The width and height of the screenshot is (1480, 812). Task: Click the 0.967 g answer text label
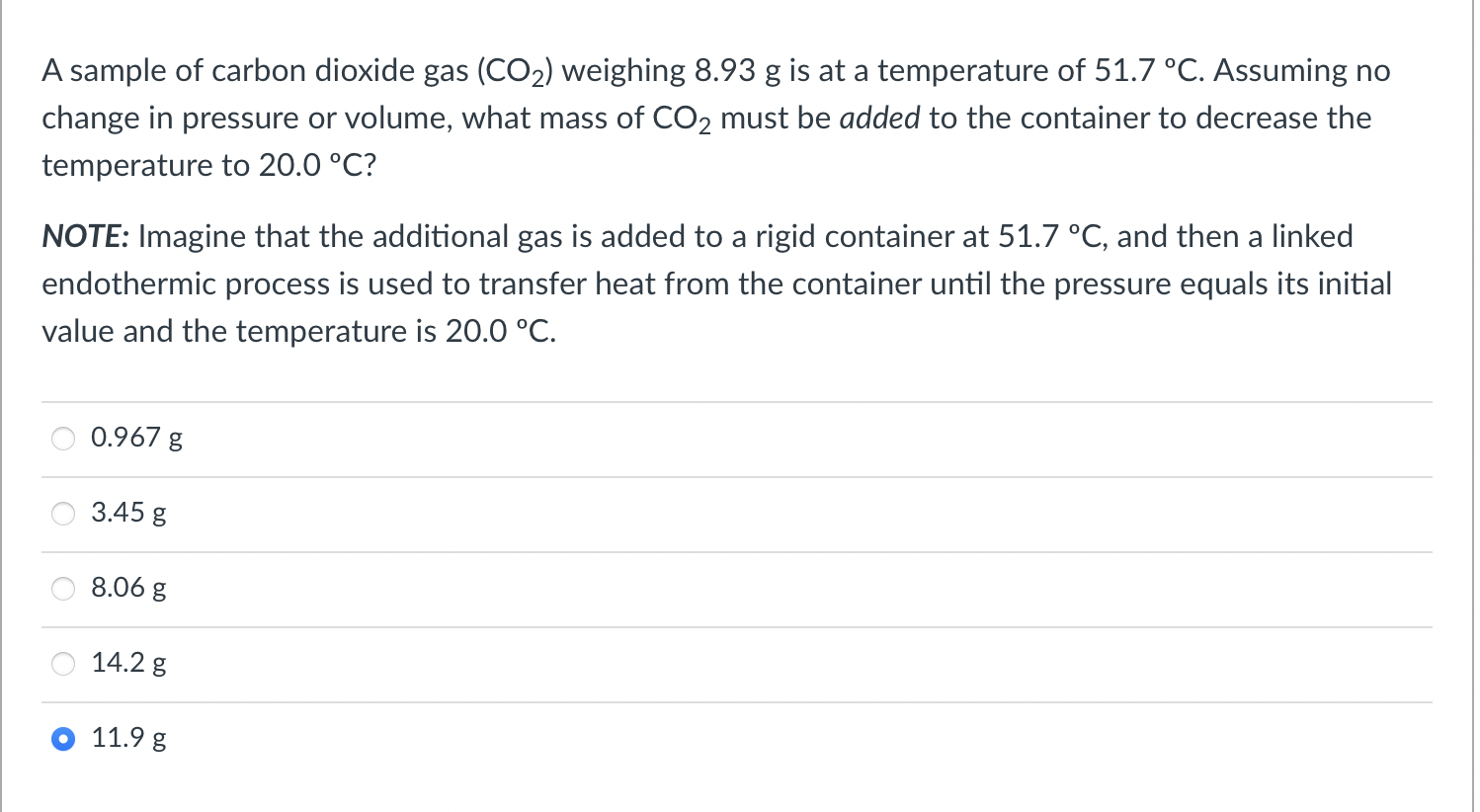[135, 438]
